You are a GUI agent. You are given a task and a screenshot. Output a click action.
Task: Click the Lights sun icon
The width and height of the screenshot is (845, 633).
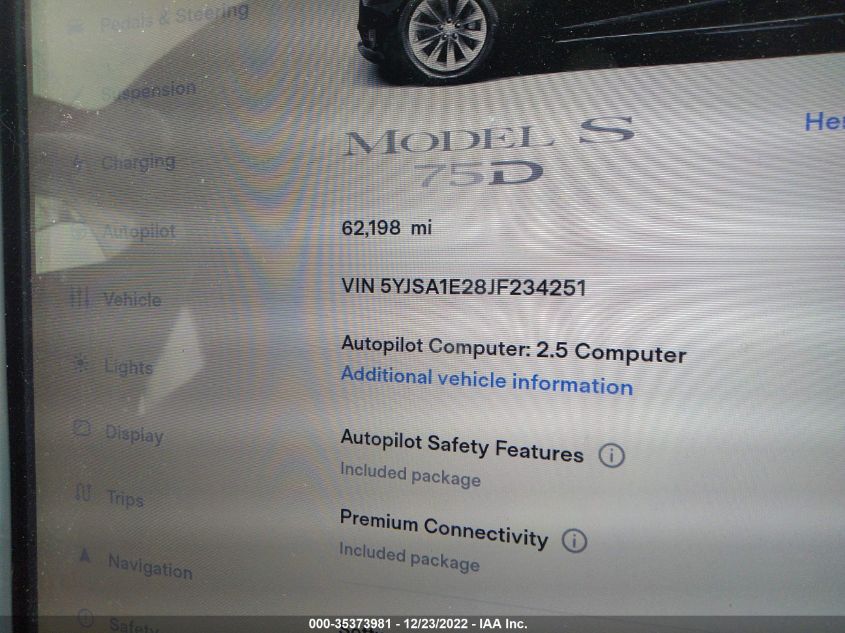tap(81, 364)
